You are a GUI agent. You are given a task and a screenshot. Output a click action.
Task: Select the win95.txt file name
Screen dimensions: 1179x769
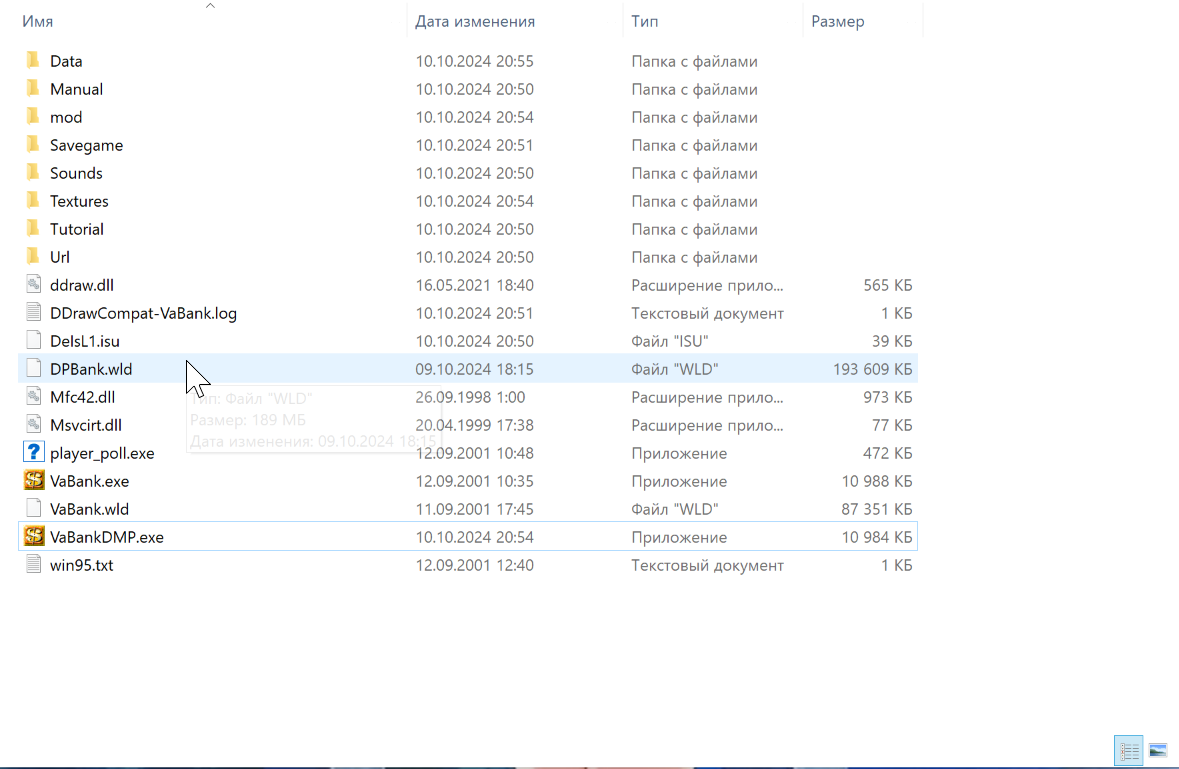pos(82,565)
